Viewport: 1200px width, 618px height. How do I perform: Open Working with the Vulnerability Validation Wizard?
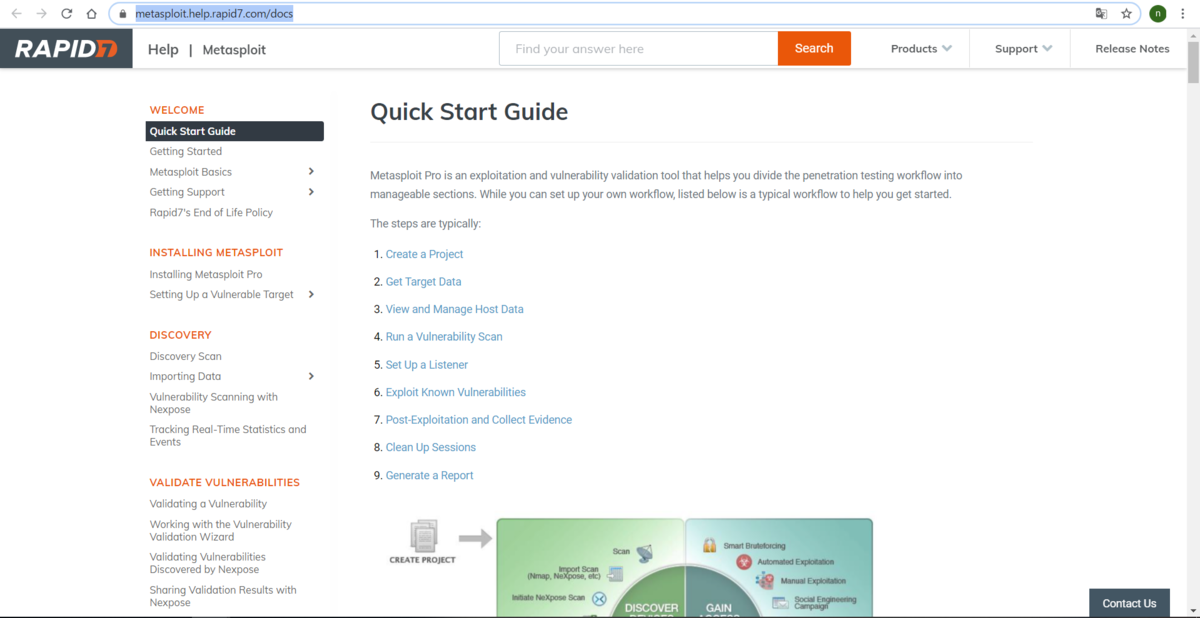click(x=221, y=530)
